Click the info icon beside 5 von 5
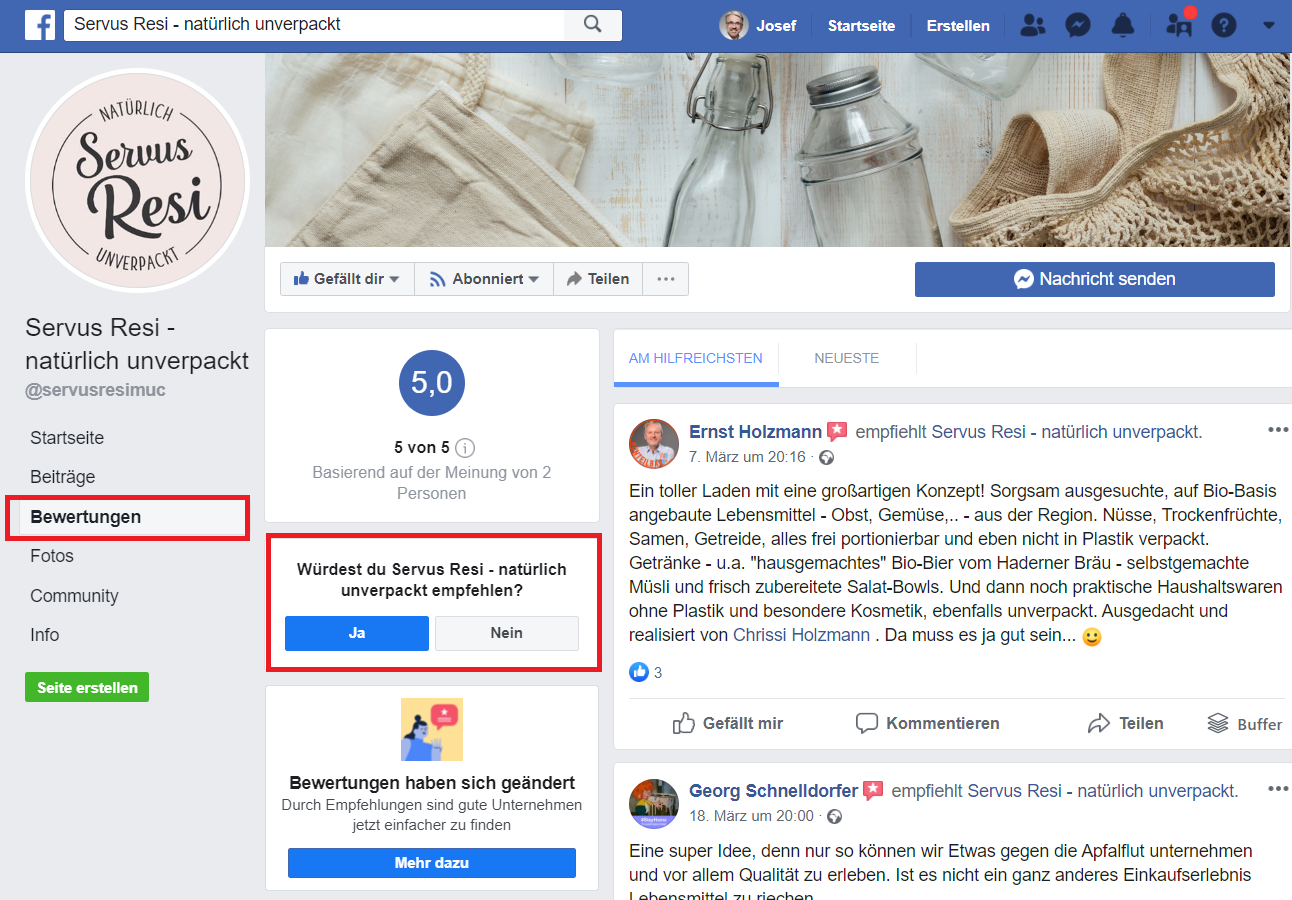The height and width of the screenshot is (900, 1292). [x=465, y=448]
